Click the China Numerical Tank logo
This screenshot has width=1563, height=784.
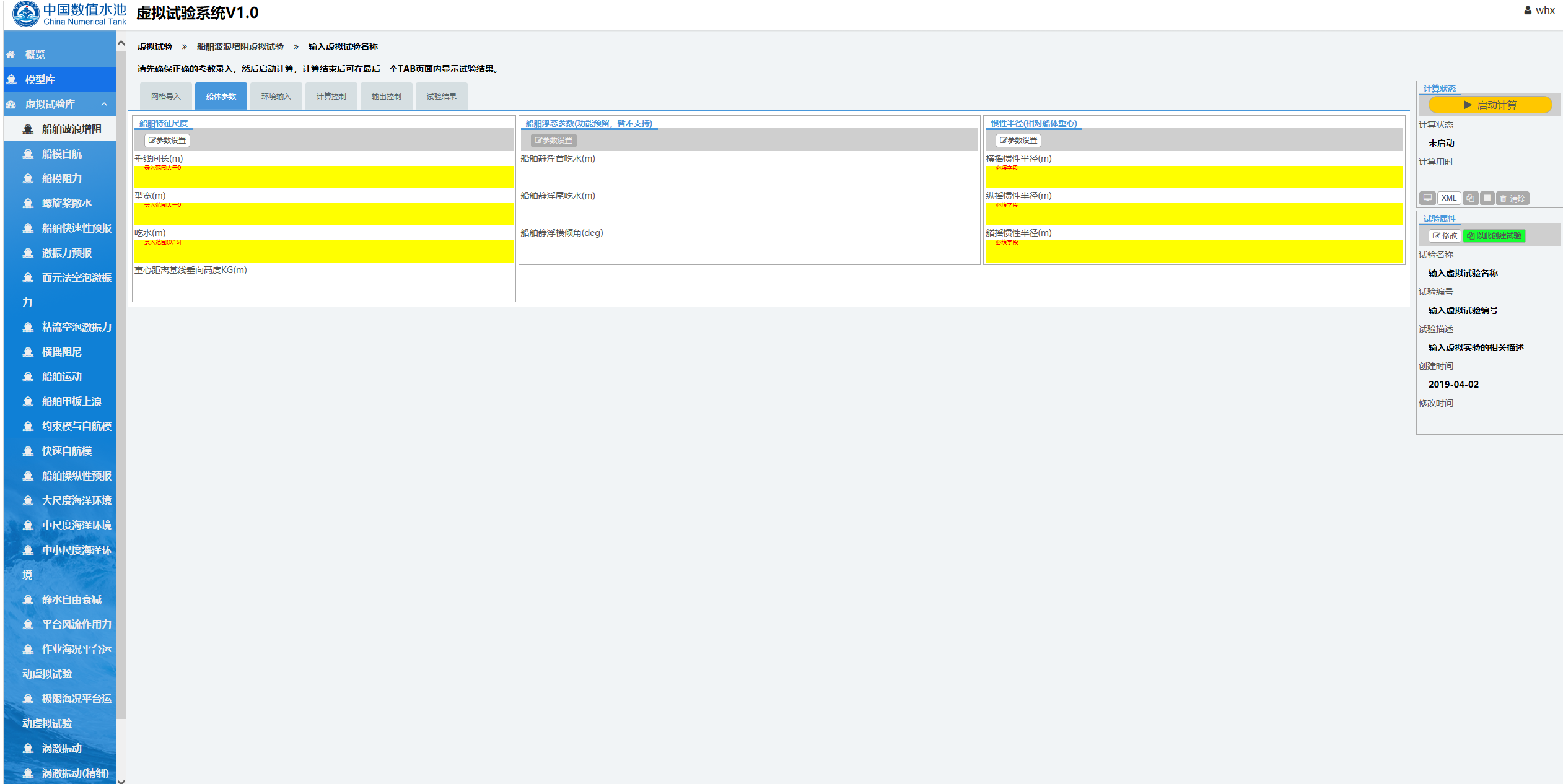[x=68, y=14]
